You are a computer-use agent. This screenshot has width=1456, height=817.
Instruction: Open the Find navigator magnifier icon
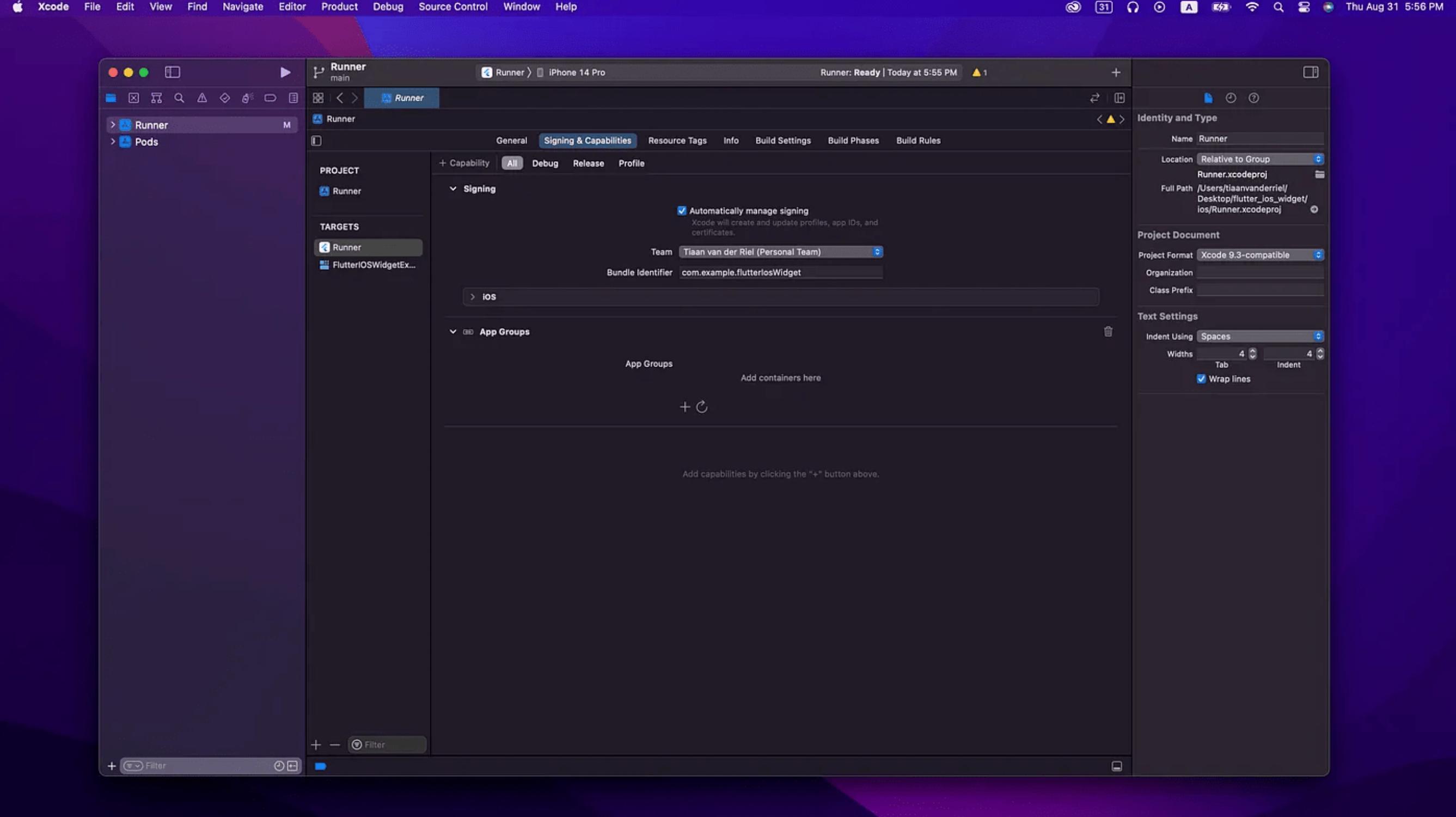[x=179, y=98]
